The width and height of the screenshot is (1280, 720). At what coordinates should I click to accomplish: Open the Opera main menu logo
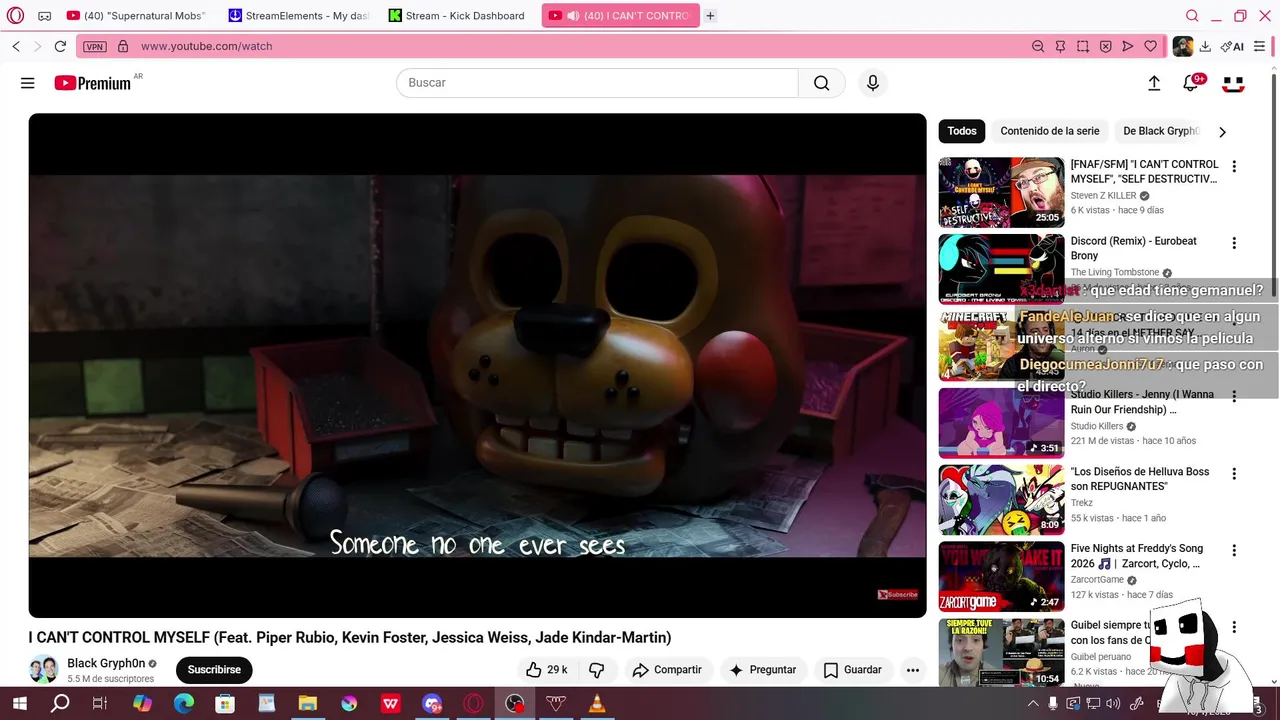click(15, 16)
